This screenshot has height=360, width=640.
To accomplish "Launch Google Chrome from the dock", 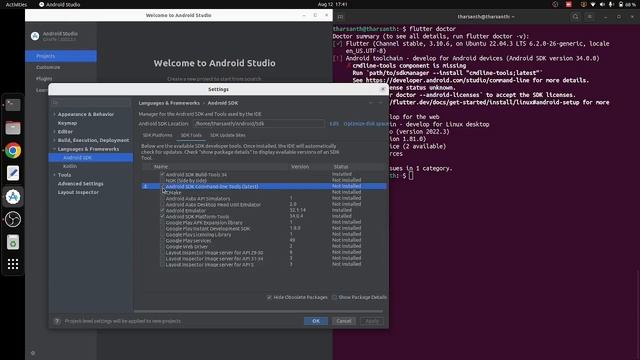I will [x=13, y=151].
